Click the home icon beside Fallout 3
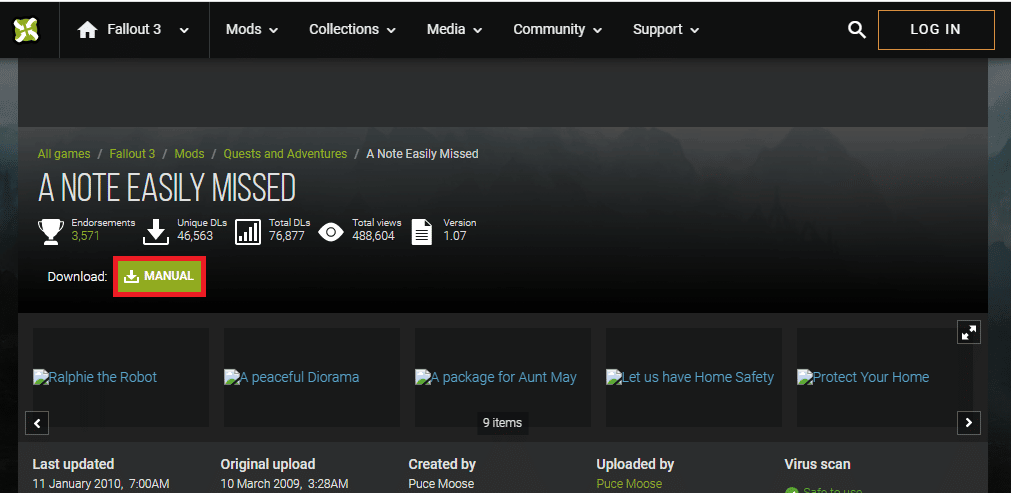The width and height of the screenshot is (1011, 493). (87, 30)
